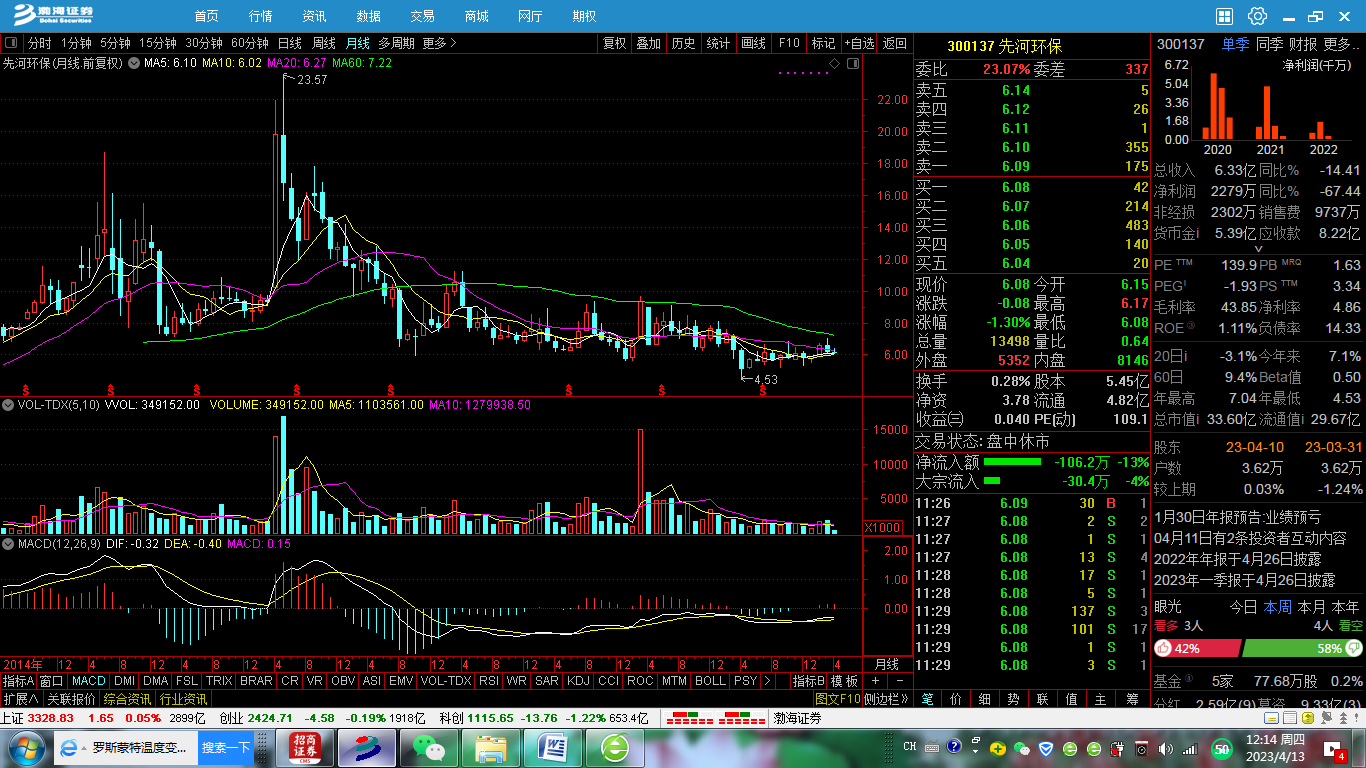Open 招商证券 app in taskbar
The height and width of the screenshot is (768, 1366).
point(305,747)
